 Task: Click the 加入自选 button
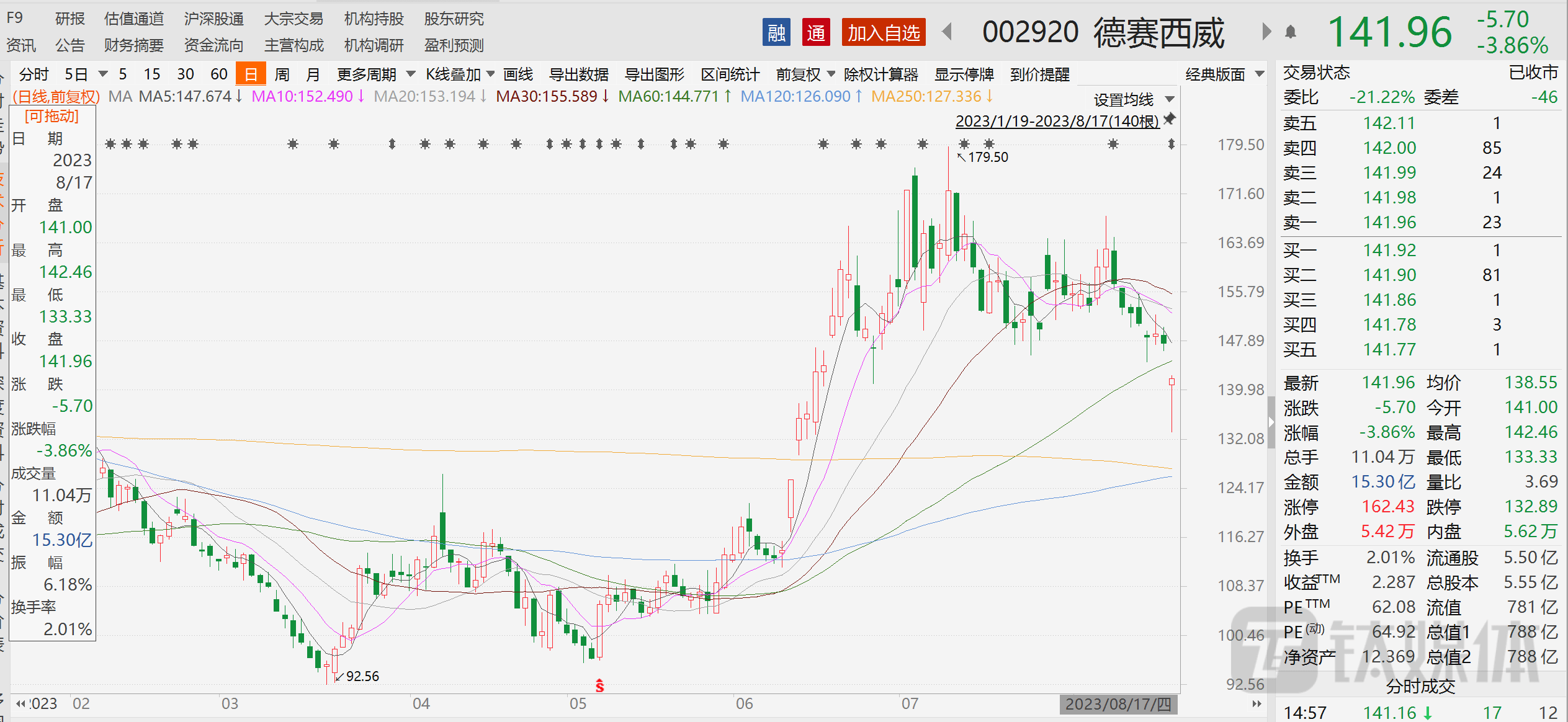coord(883,32)
